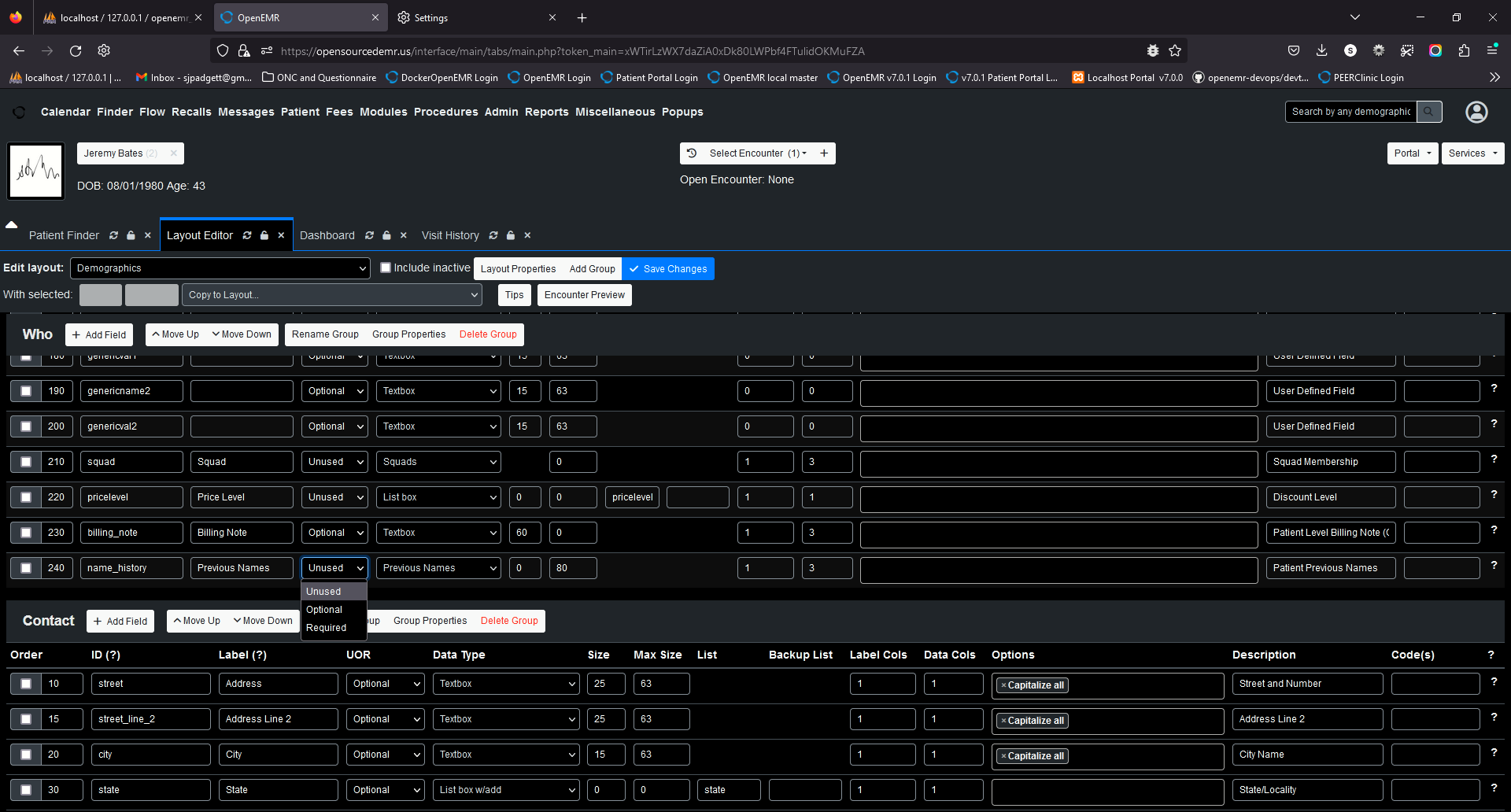Toggle lock on Visit History tab
The width and height of the screenshot is (1511, 812).
click(x=511, y=235)
